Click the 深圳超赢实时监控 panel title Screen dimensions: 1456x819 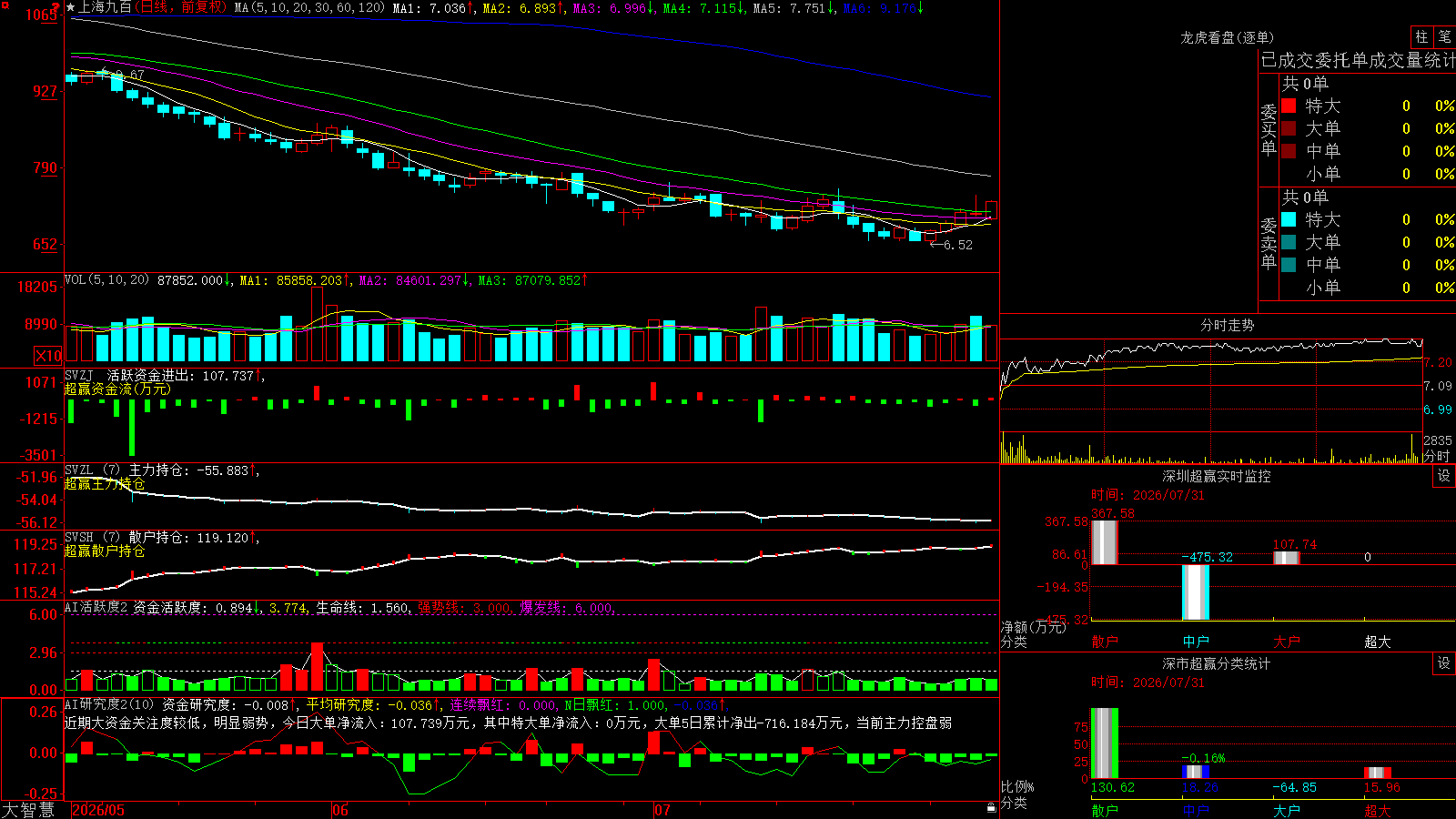coord(1217,476)
